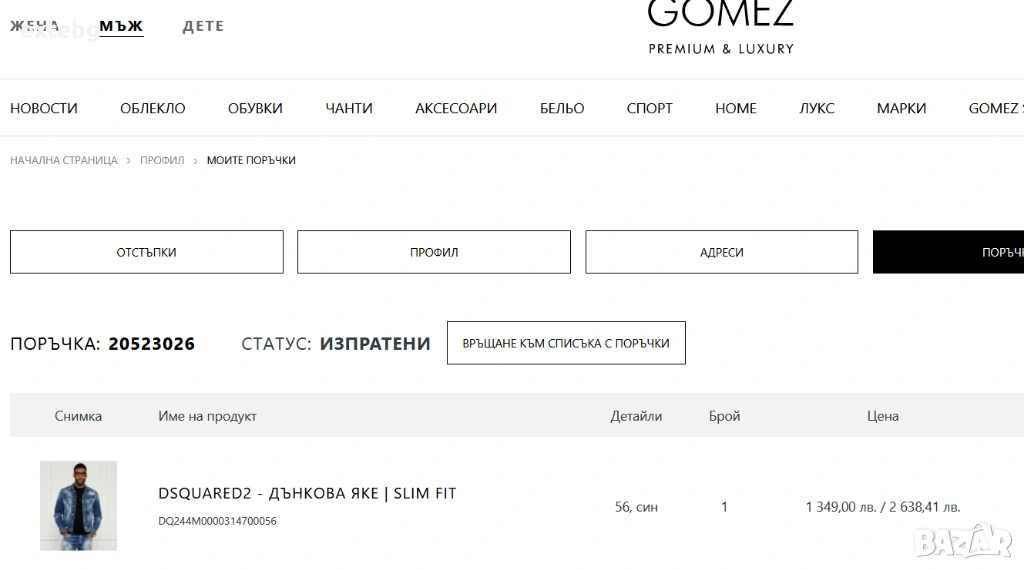
Task: Open the ЛУКС menu item
Action: click(817, 108)
